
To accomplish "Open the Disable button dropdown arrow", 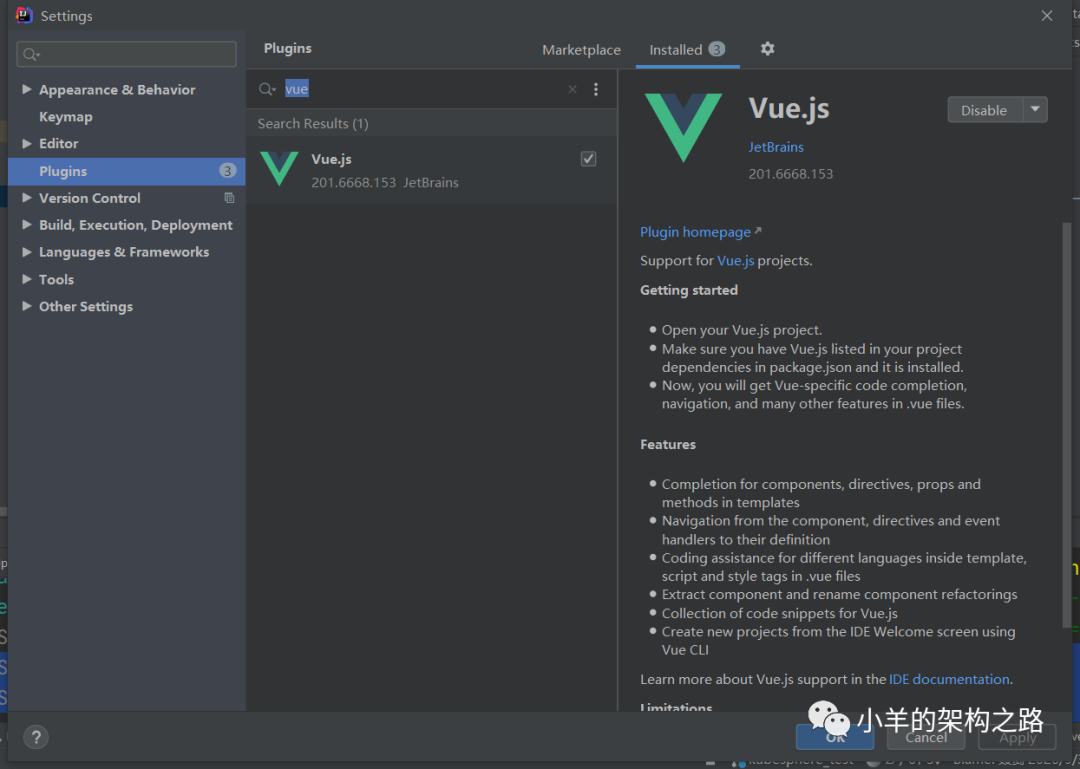I will coord(1035,110).
